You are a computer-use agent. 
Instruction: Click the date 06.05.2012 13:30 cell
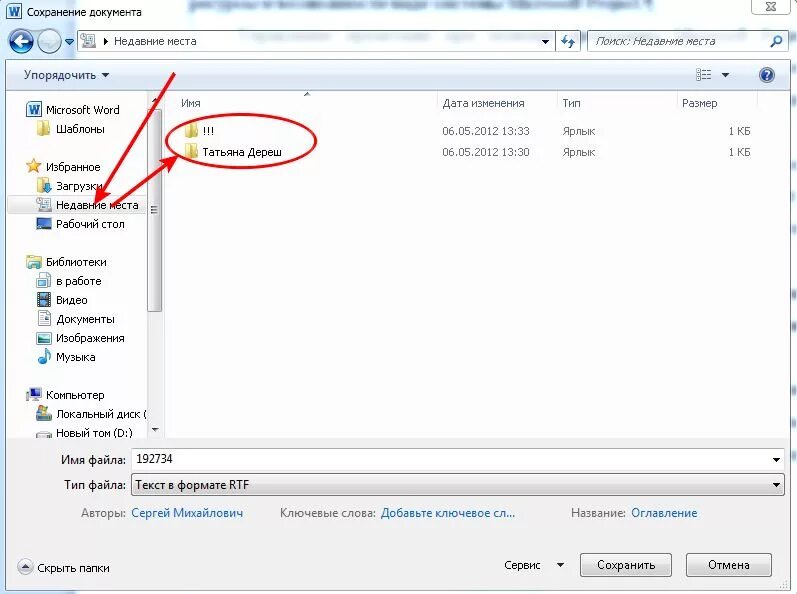coord(485,152)
